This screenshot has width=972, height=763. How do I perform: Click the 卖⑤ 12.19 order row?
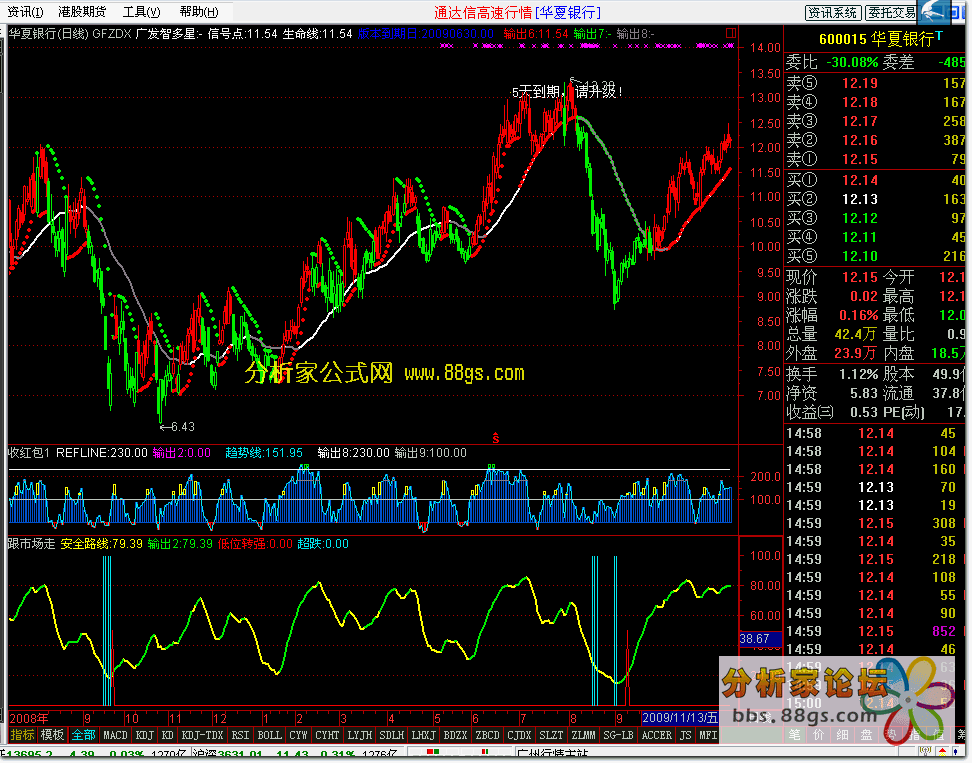click(875, 83)
